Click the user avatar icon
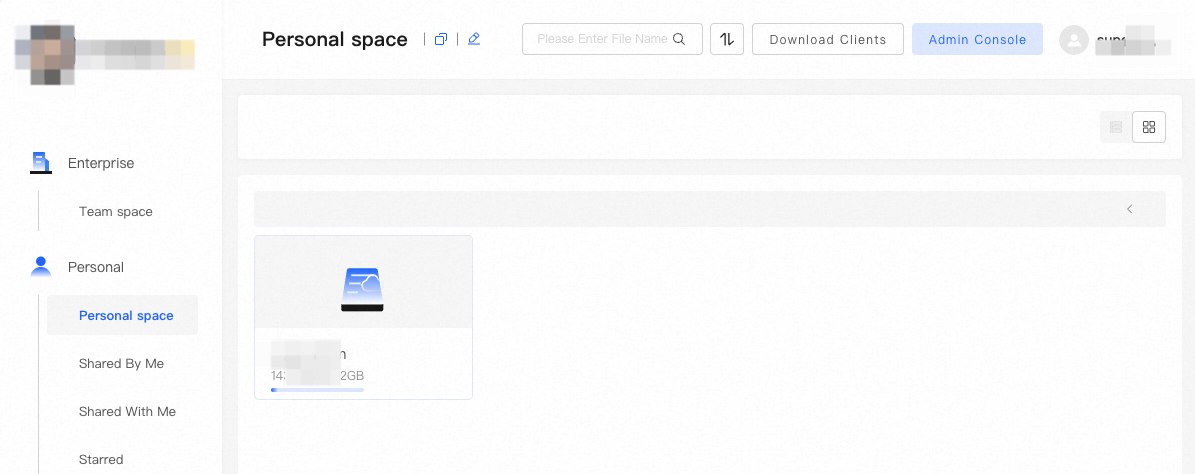Viewport: 1195px width, 474px height. click(1074, 40)
